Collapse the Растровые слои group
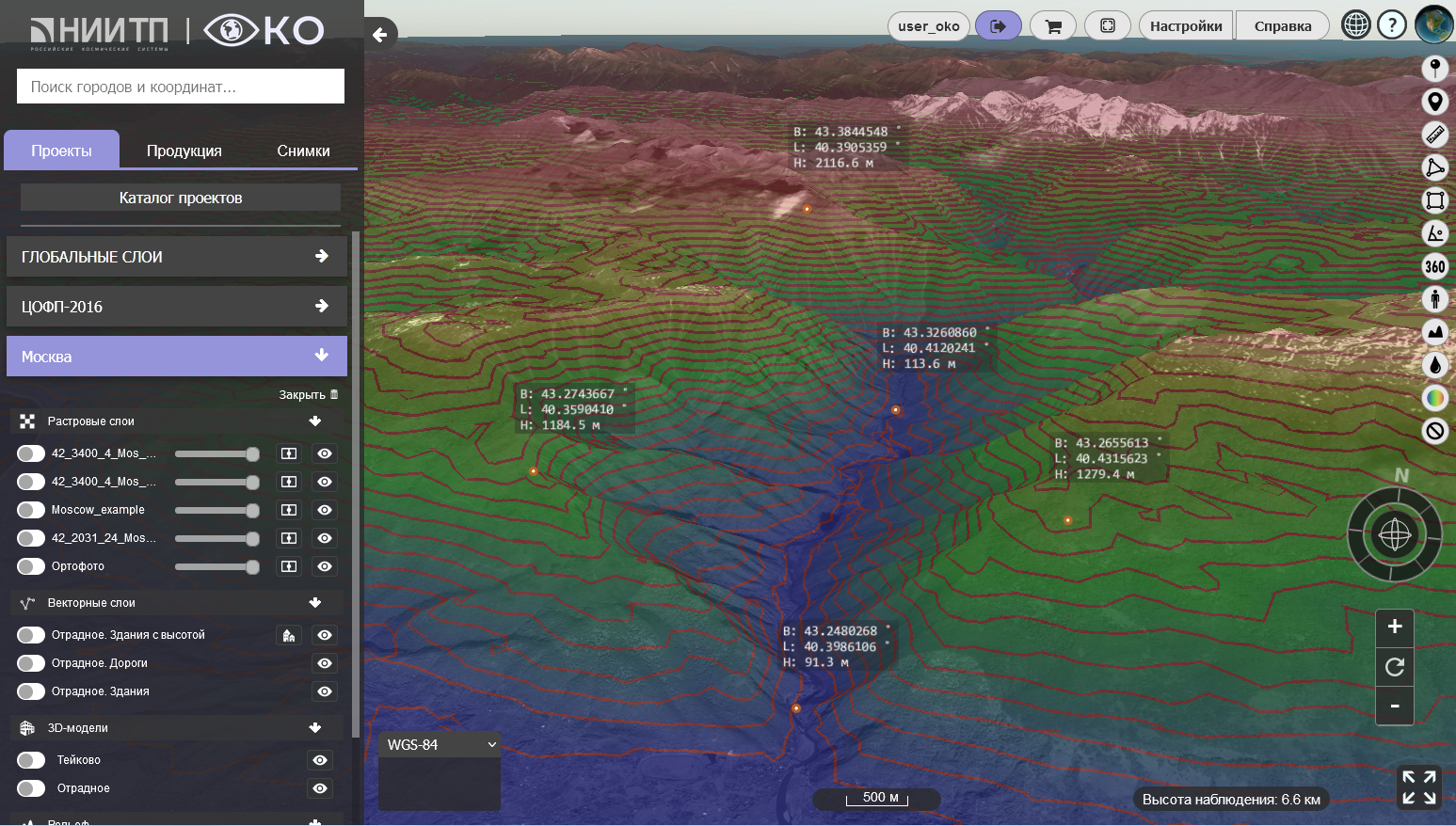The image size is (1456, 826). point(315,421)
